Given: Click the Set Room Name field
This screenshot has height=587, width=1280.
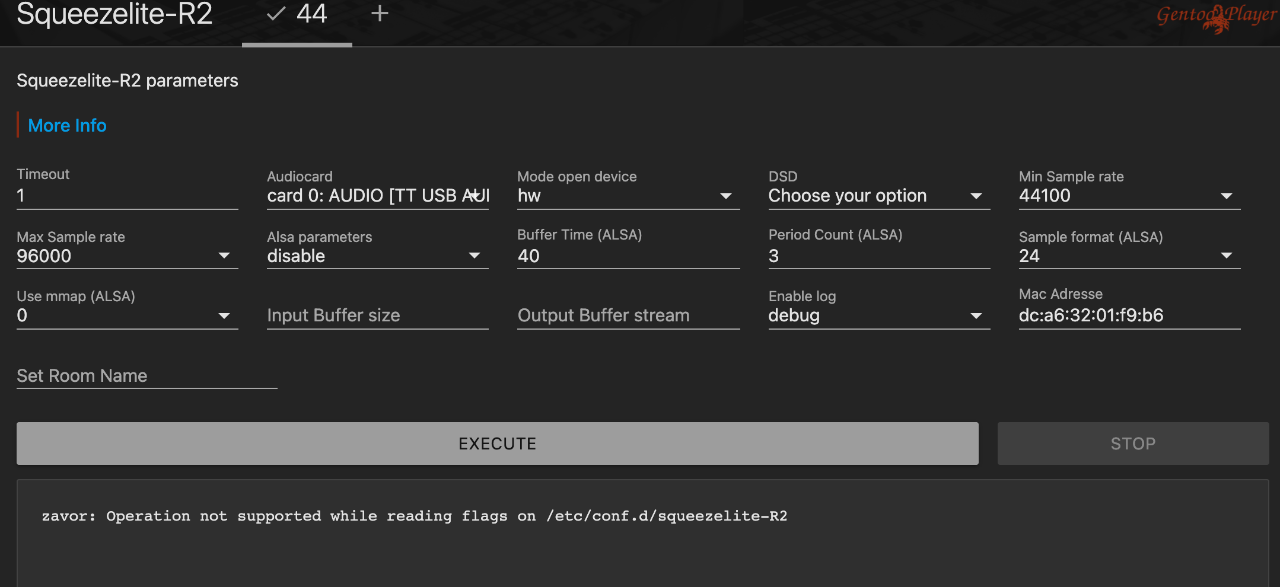Looking at the screenshot, I should pos(147,376).
